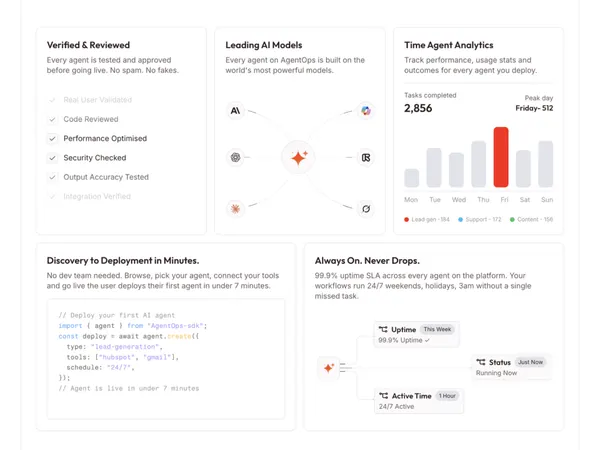Select the Saturday chart bar
Image resolution: width=600 pixels, height=450 pixels.
(523, 169)
